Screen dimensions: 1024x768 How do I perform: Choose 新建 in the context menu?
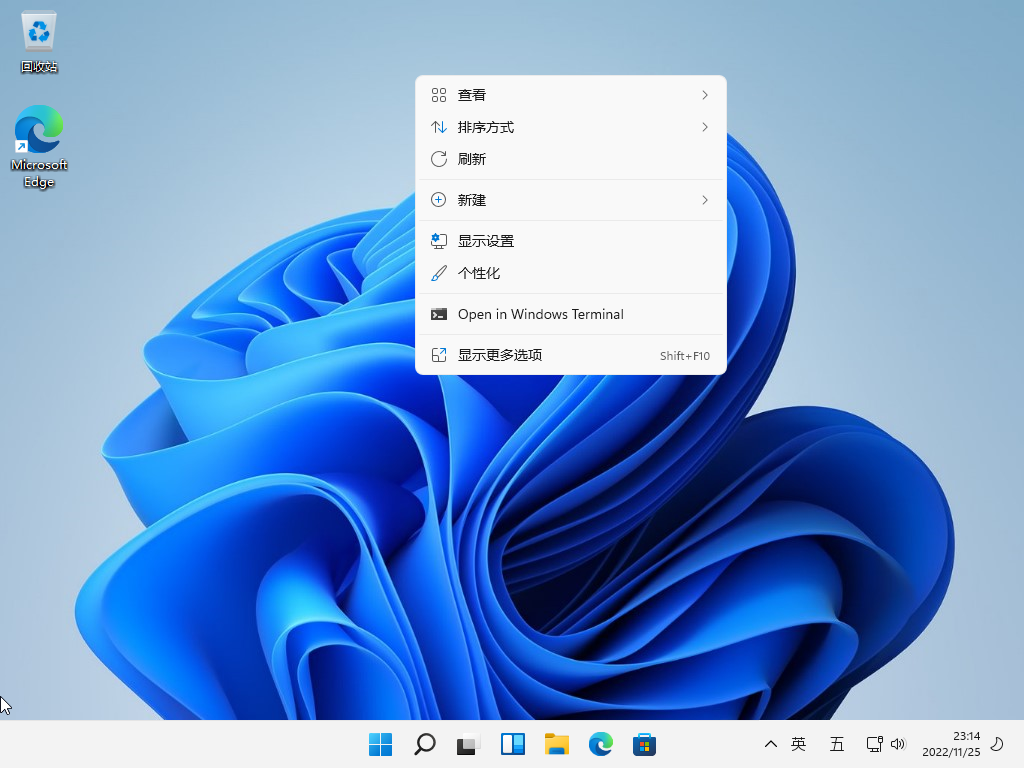click(571, 200)
